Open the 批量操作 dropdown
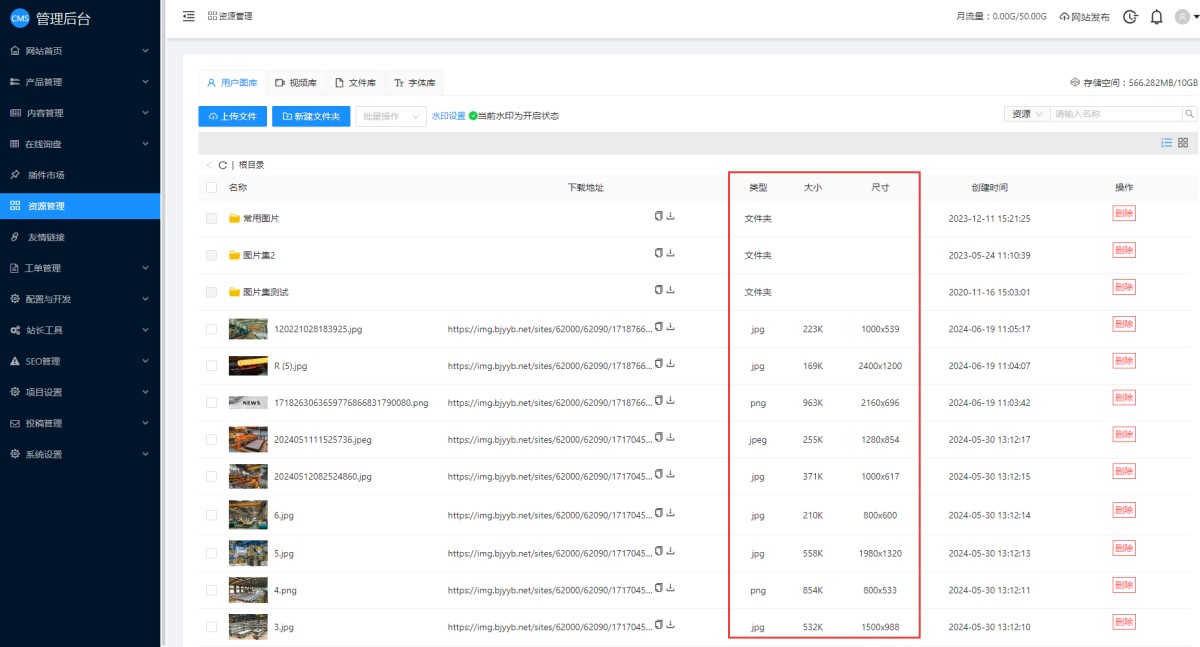 [391, 116]
